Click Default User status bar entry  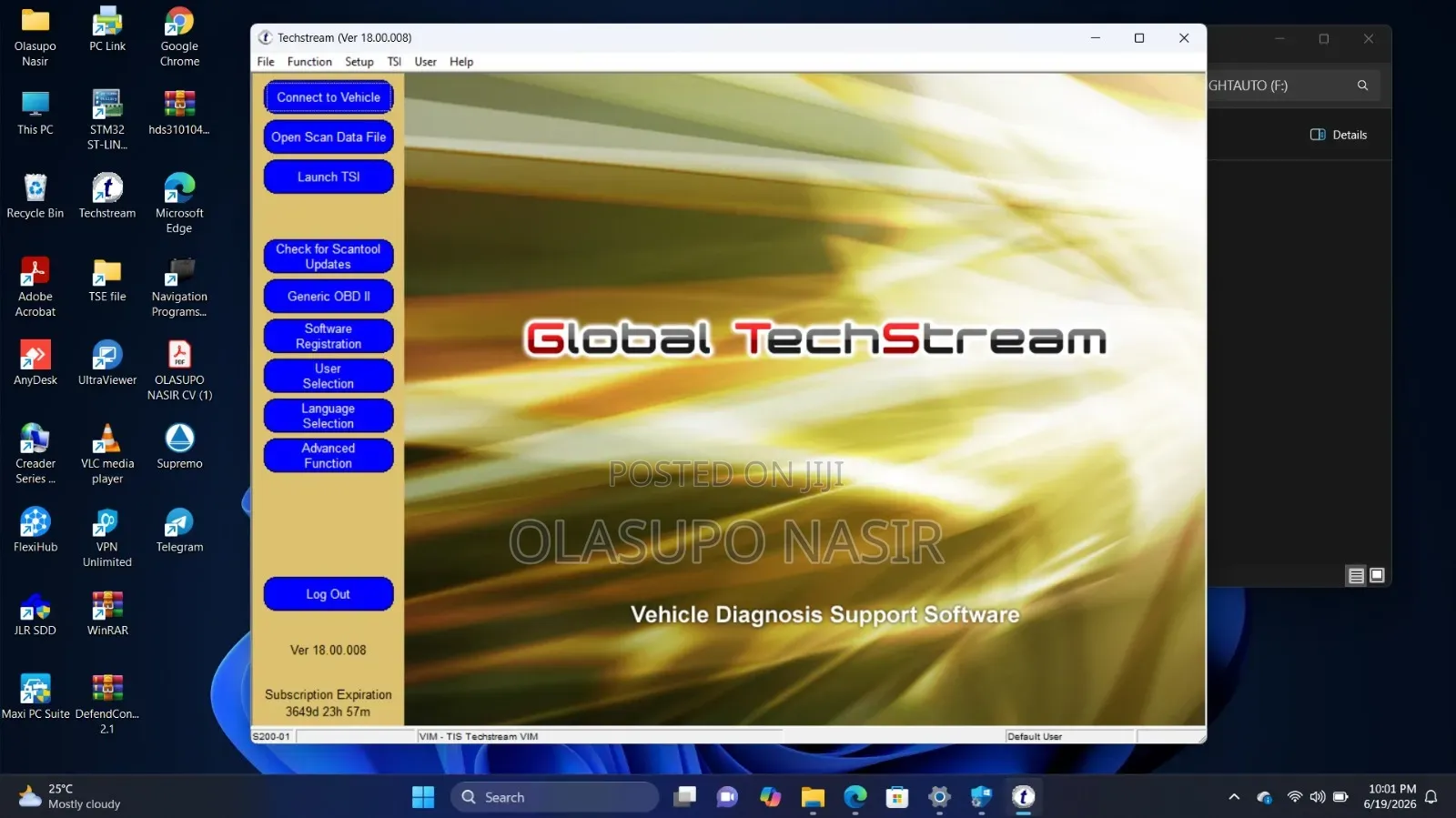(x=1069, y=736)
